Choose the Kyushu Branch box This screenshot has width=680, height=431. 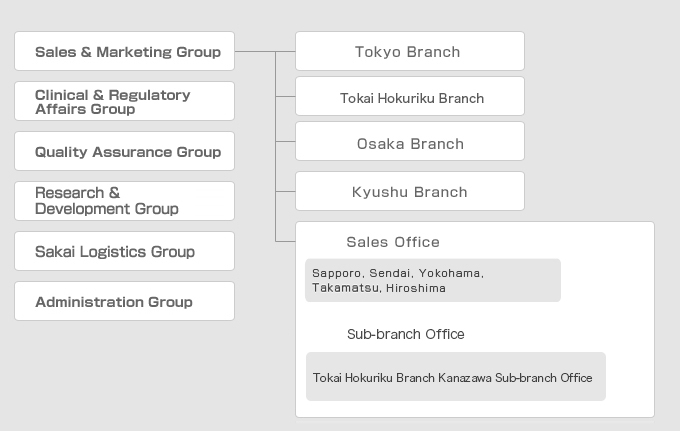(409, 192)
